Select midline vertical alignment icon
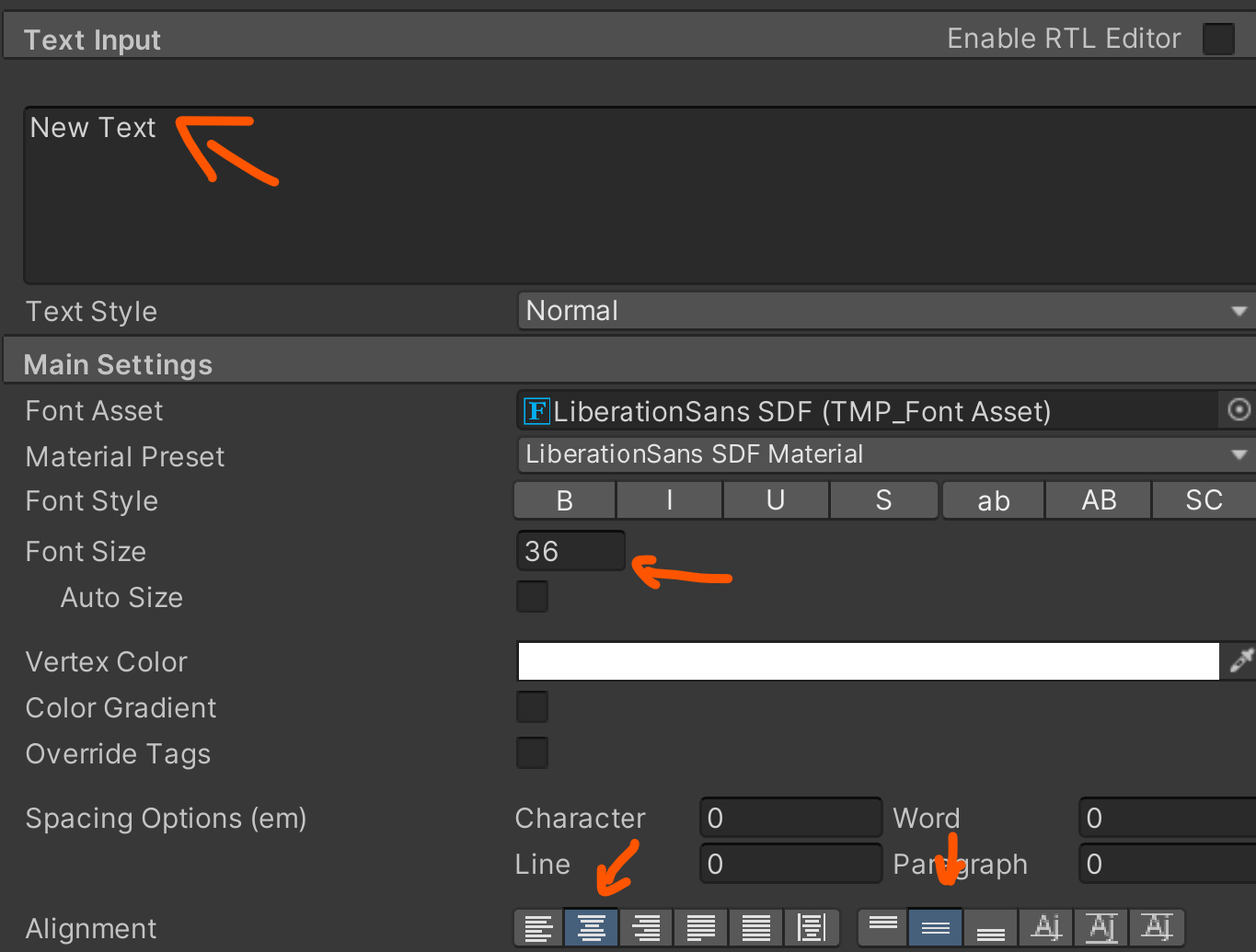Image resolution: width=1256 pixels, height=952 pixels. click(x=1101, y=927)
